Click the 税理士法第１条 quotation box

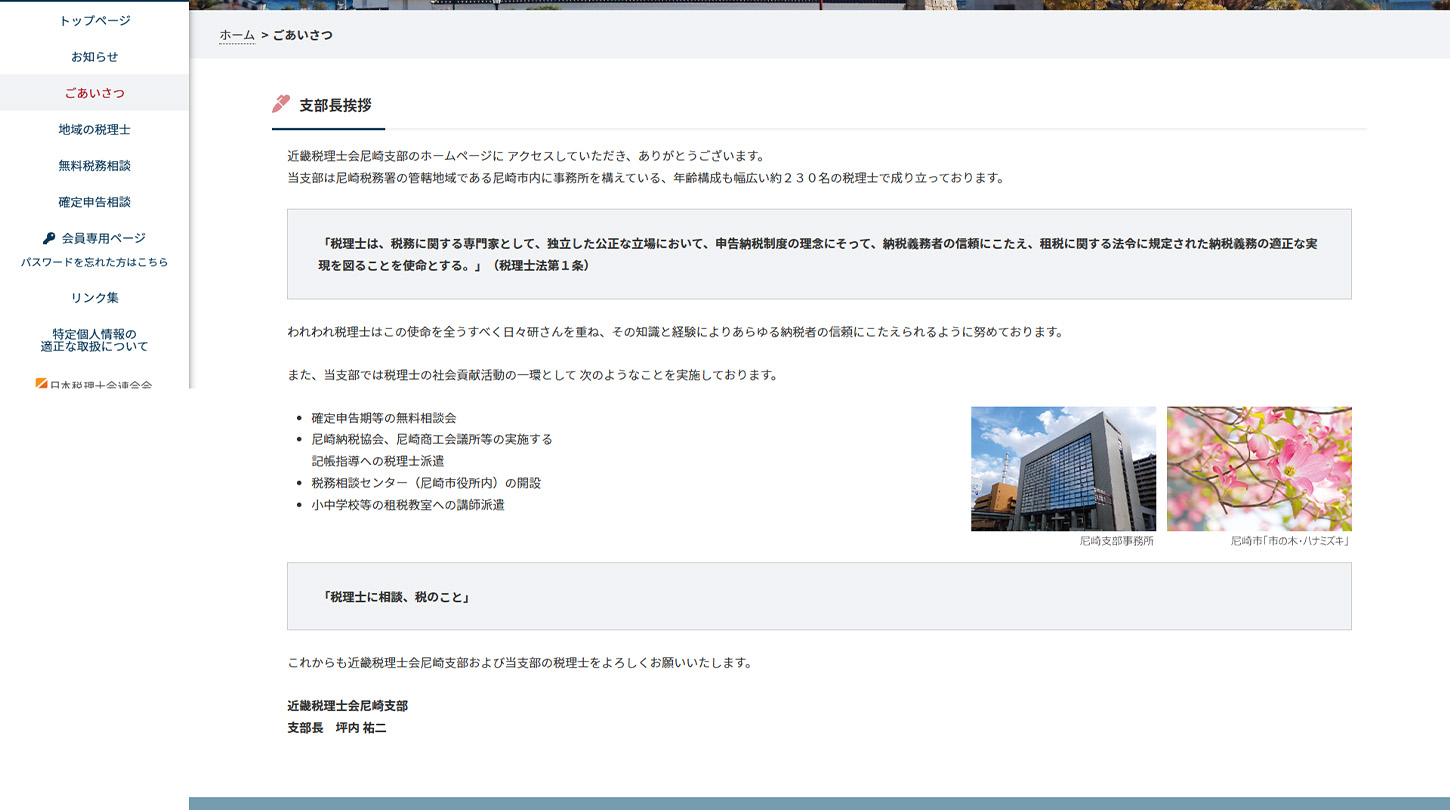click(819, 254)
